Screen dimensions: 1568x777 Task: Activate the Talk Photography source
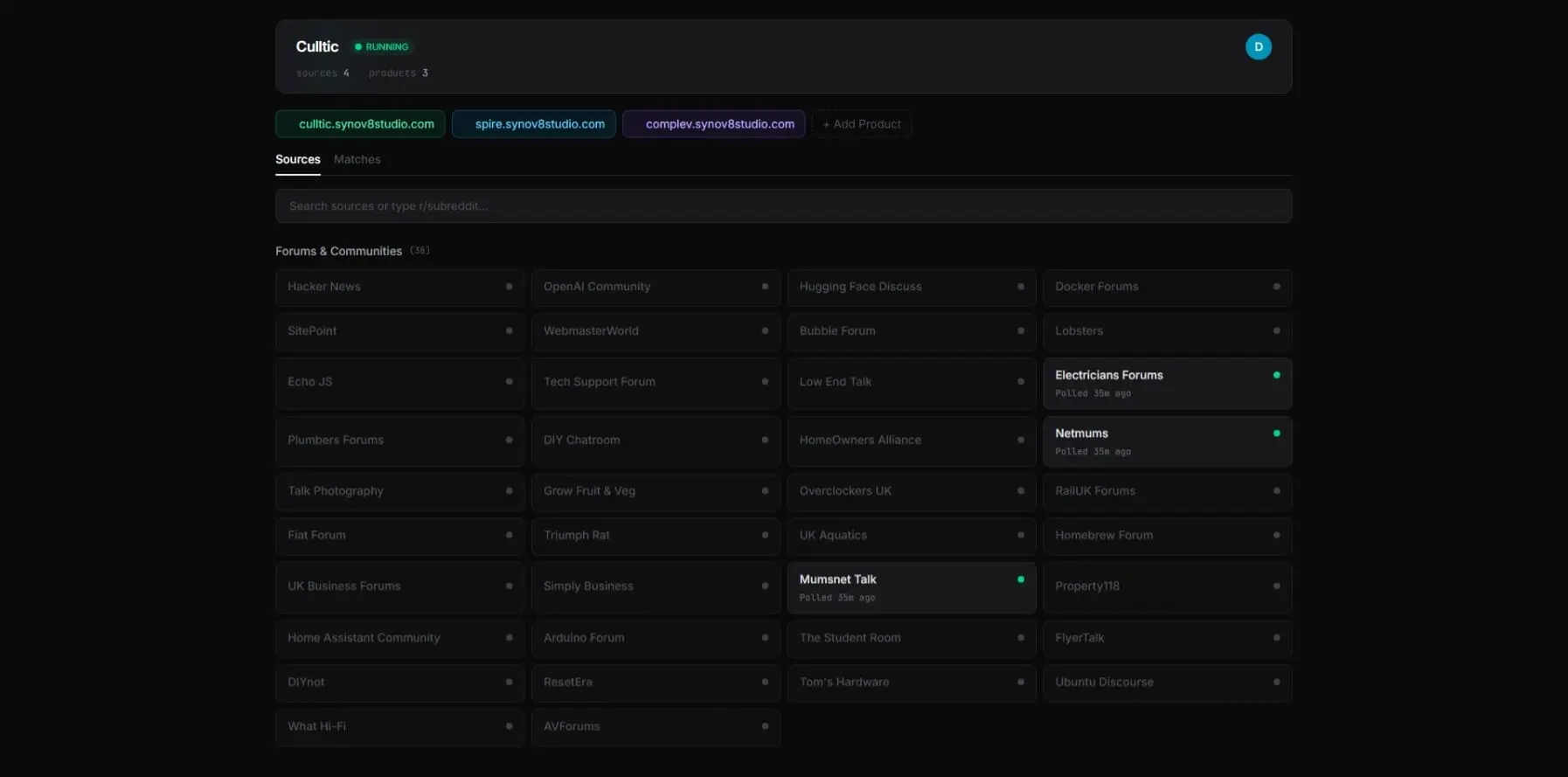tap(399, 491)
